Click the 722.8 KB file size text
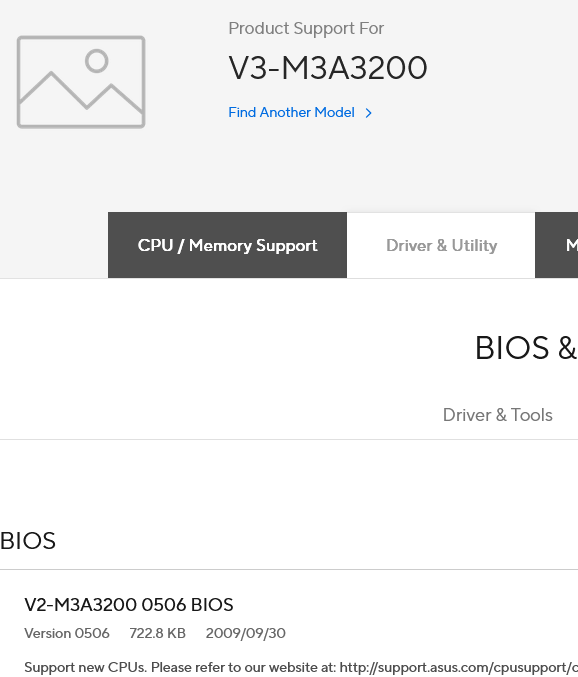The width and height of the screenshot is (578, 677). (x=158, y=633)
